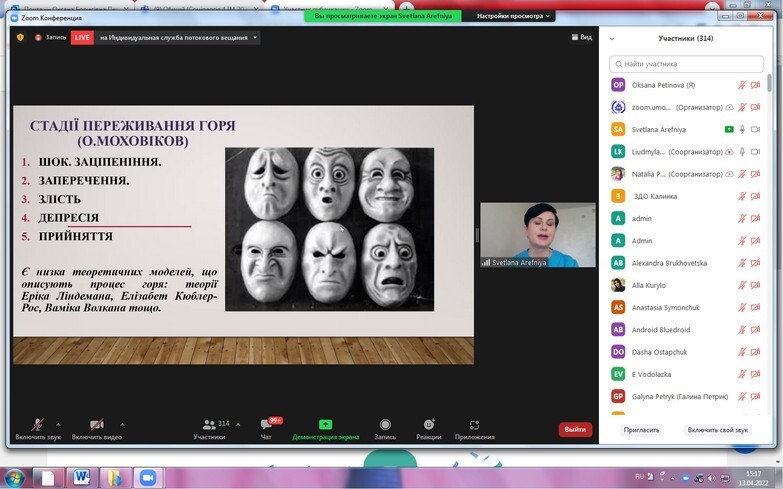Toggle microphone with Включить звук

pyautogui.click(x=37, y=425)
